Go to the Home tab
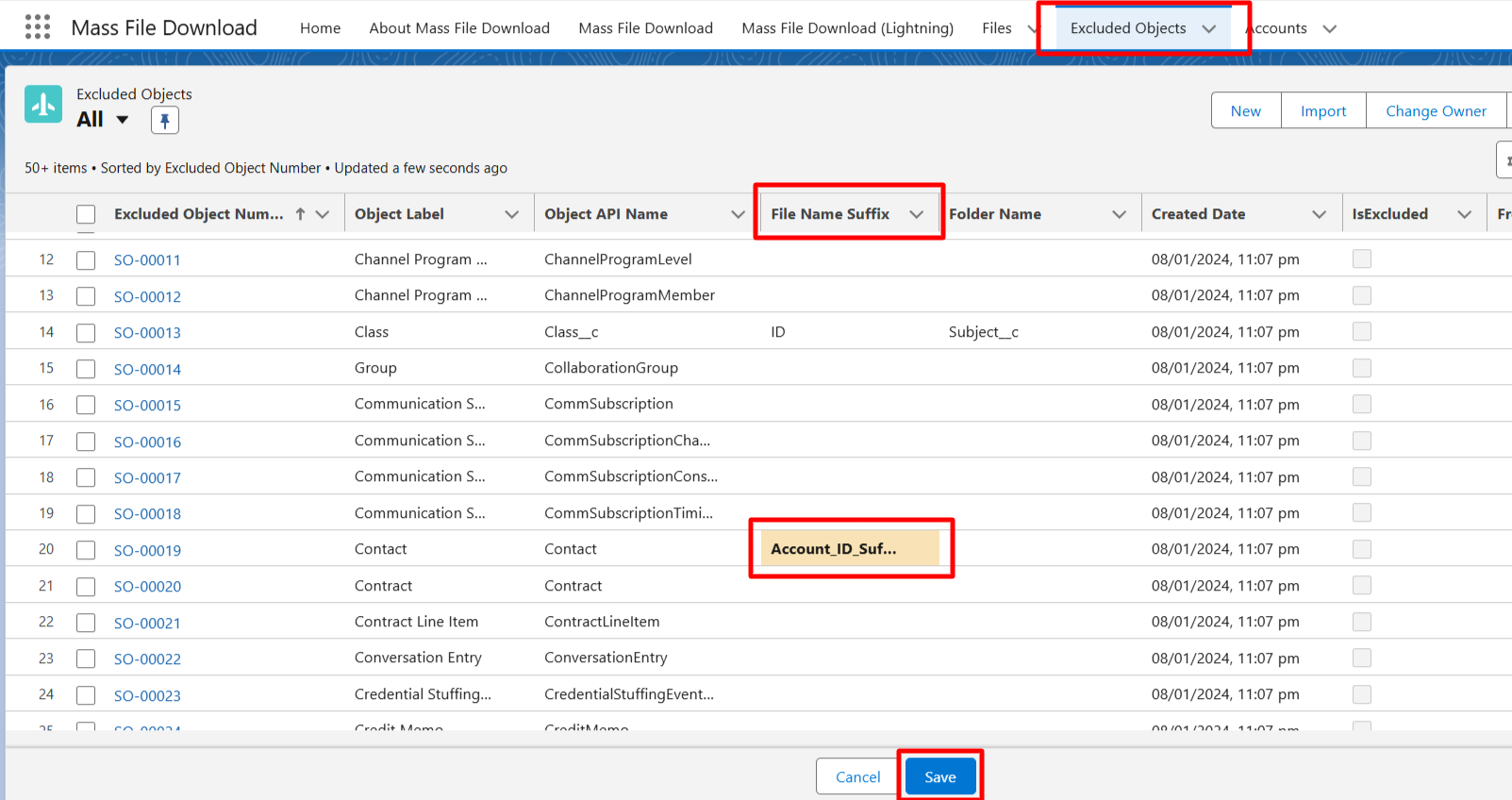 tap(320, 28)
